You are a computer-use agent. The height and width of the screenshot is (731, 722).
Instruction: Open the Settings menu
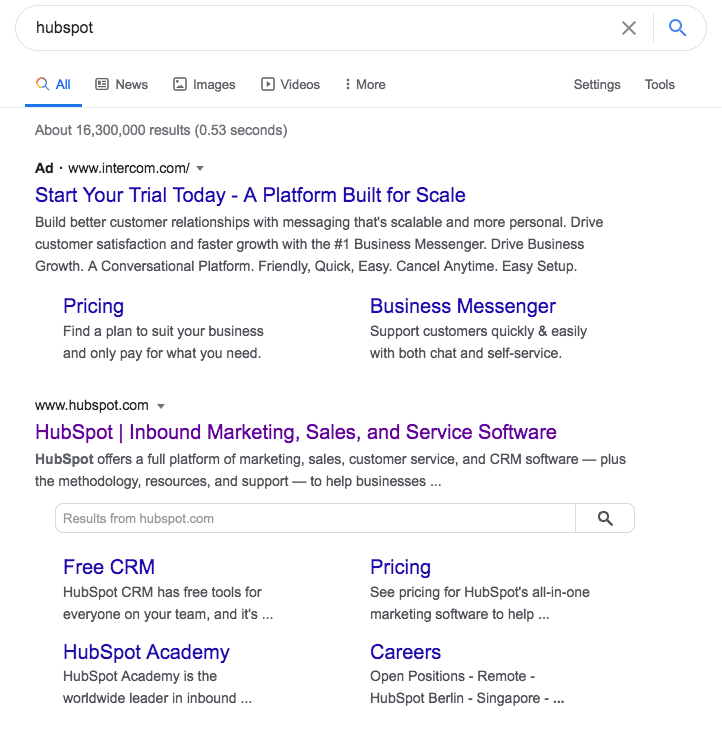click(x=597, y=85)
